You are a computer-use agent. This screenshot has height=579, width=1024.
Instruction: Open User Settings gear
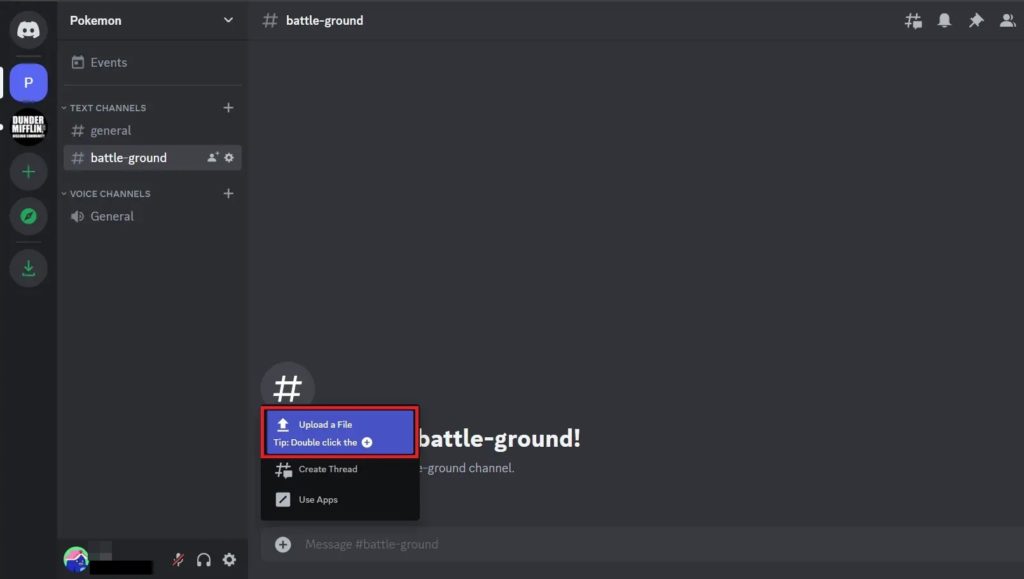(x=229, y=560)
